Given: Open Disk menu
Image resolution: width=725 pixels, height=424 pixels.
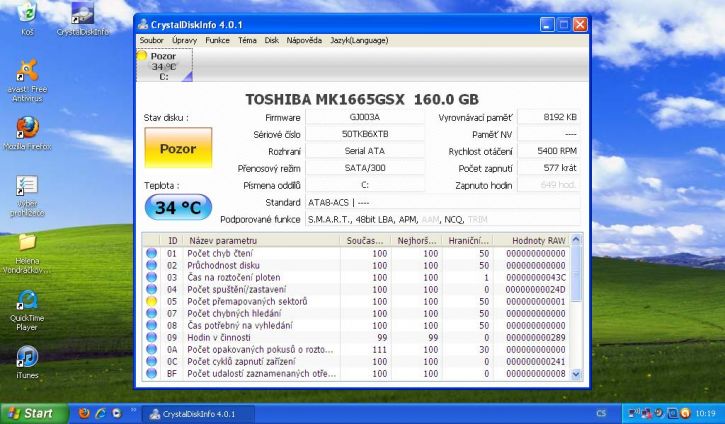Looking at the screenshot, I should [x=271, y=40].
